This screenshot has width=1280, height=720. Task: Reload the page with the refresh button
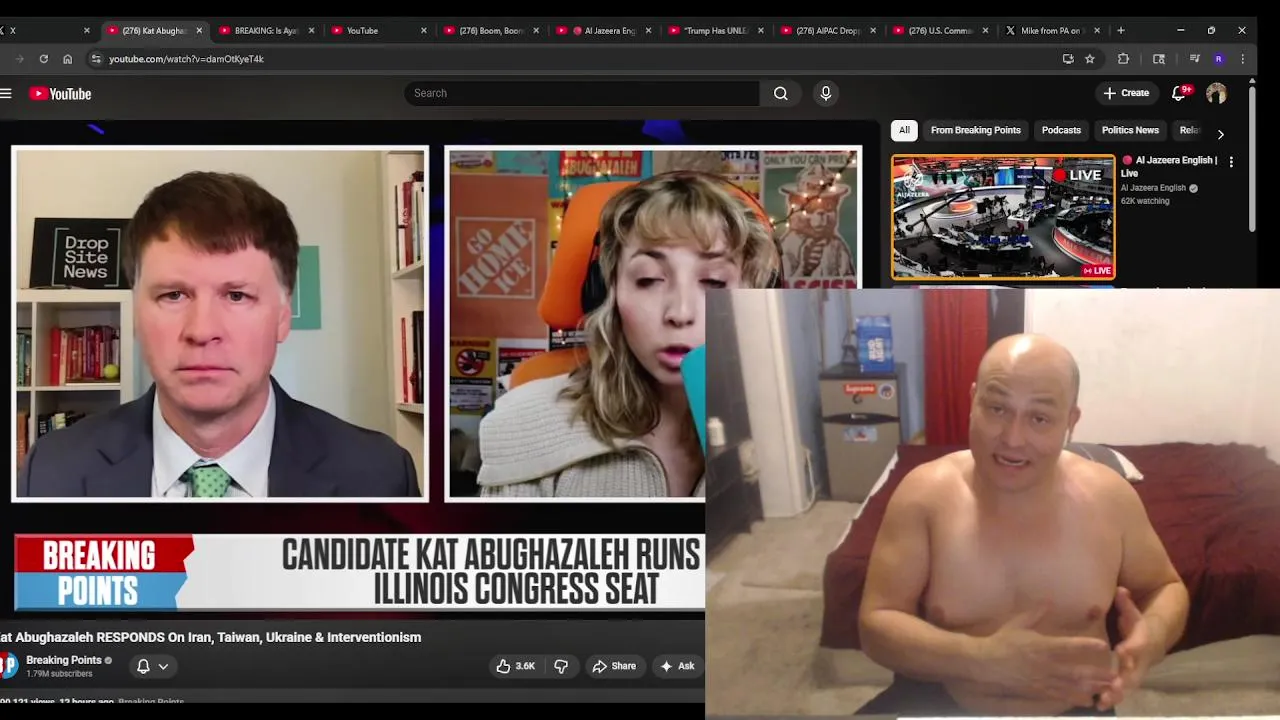(x=43, y=59)
